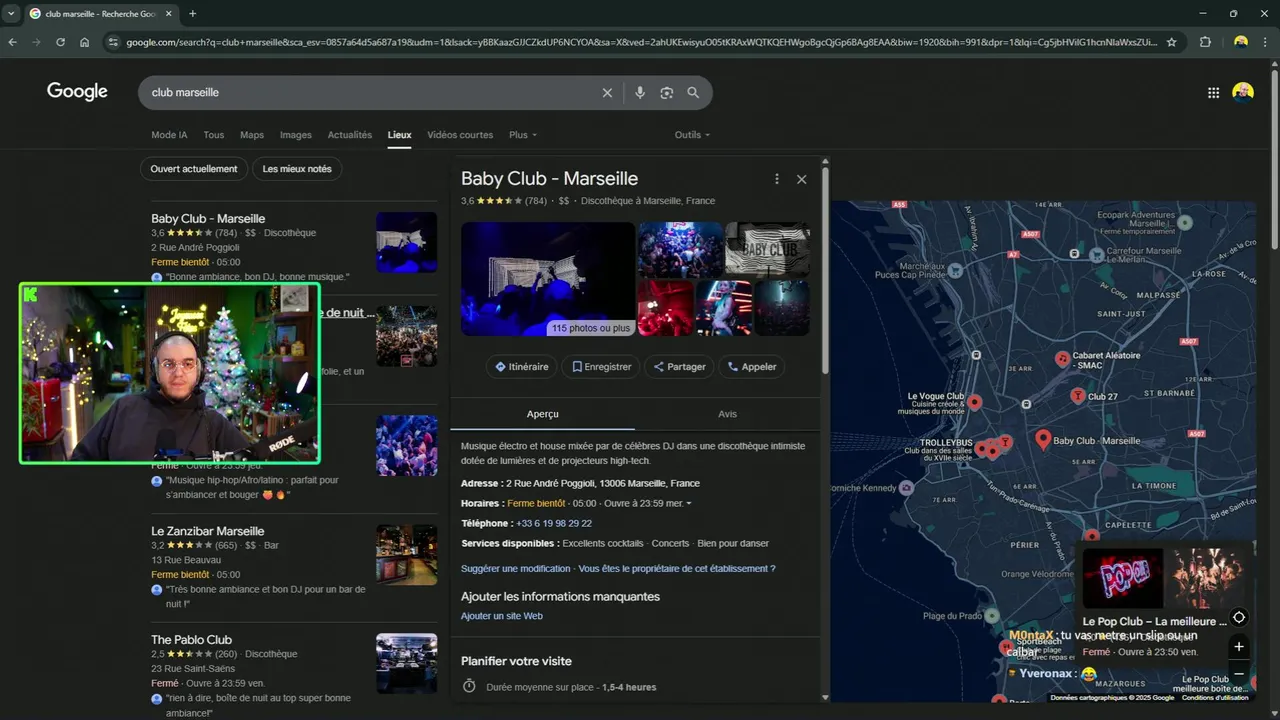Click inside the Google search field

click(370, 93)
